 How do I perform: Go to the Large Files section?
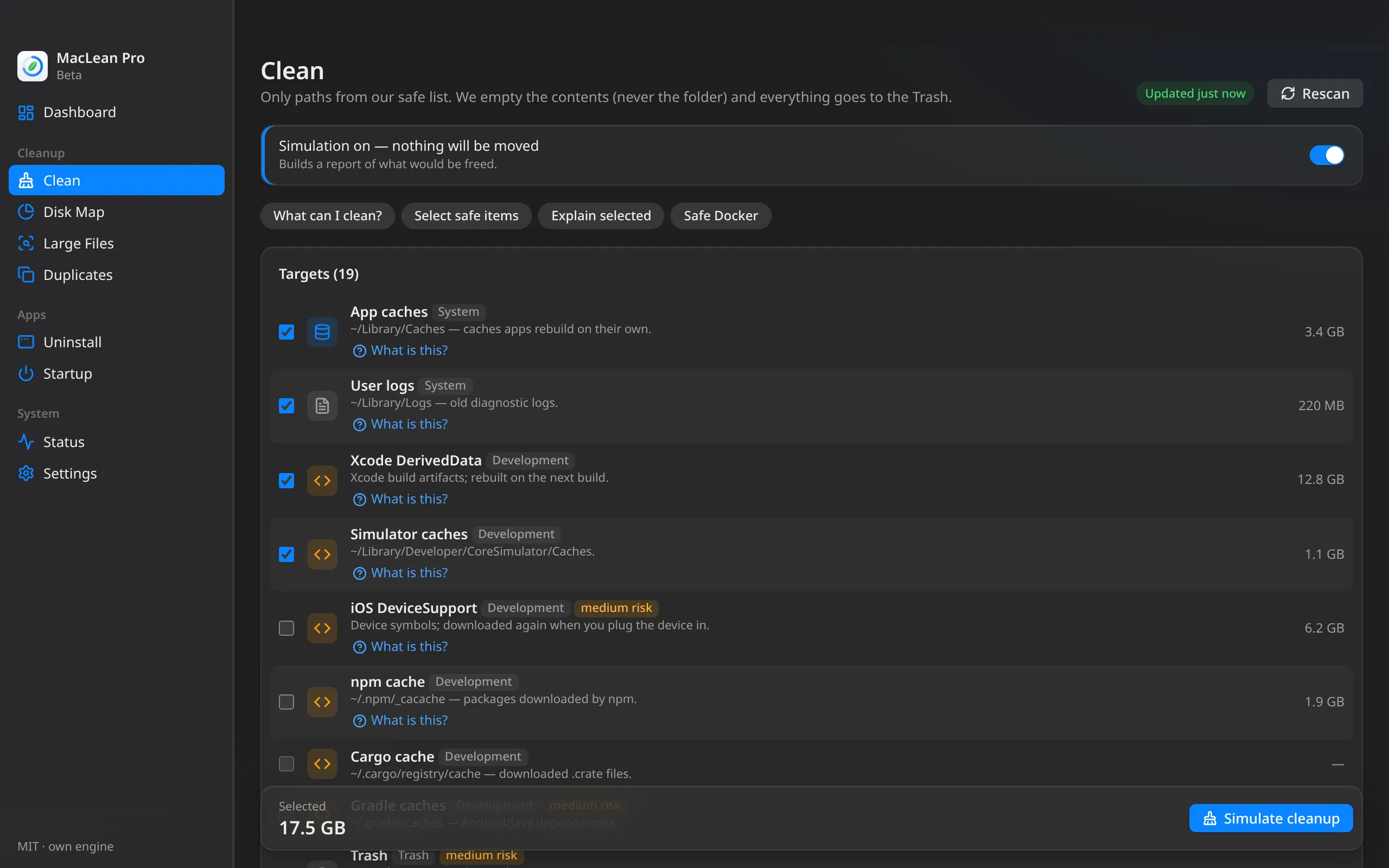pyautogui.click(x=117, y=244)
